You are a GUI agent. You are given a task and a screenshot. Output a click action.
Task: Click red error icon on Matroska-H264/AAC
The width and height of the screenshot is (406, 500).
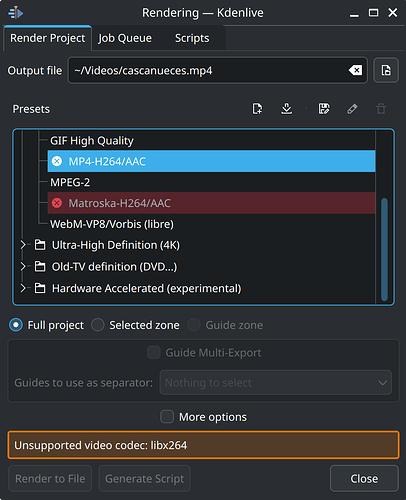57,203
